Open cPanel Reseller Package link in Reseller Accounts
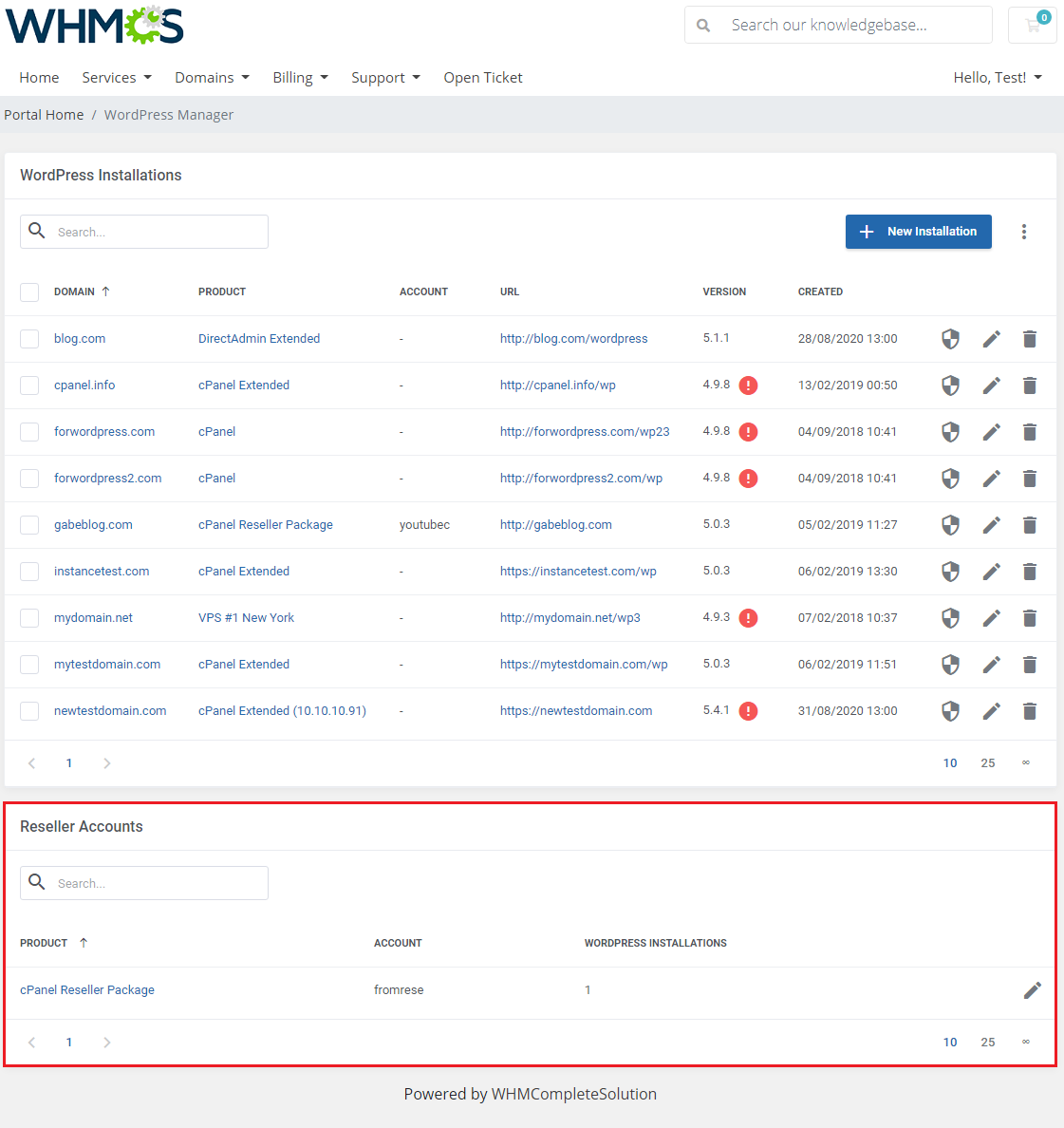This screenshot has height=1128, width=1064. point(87,990)
